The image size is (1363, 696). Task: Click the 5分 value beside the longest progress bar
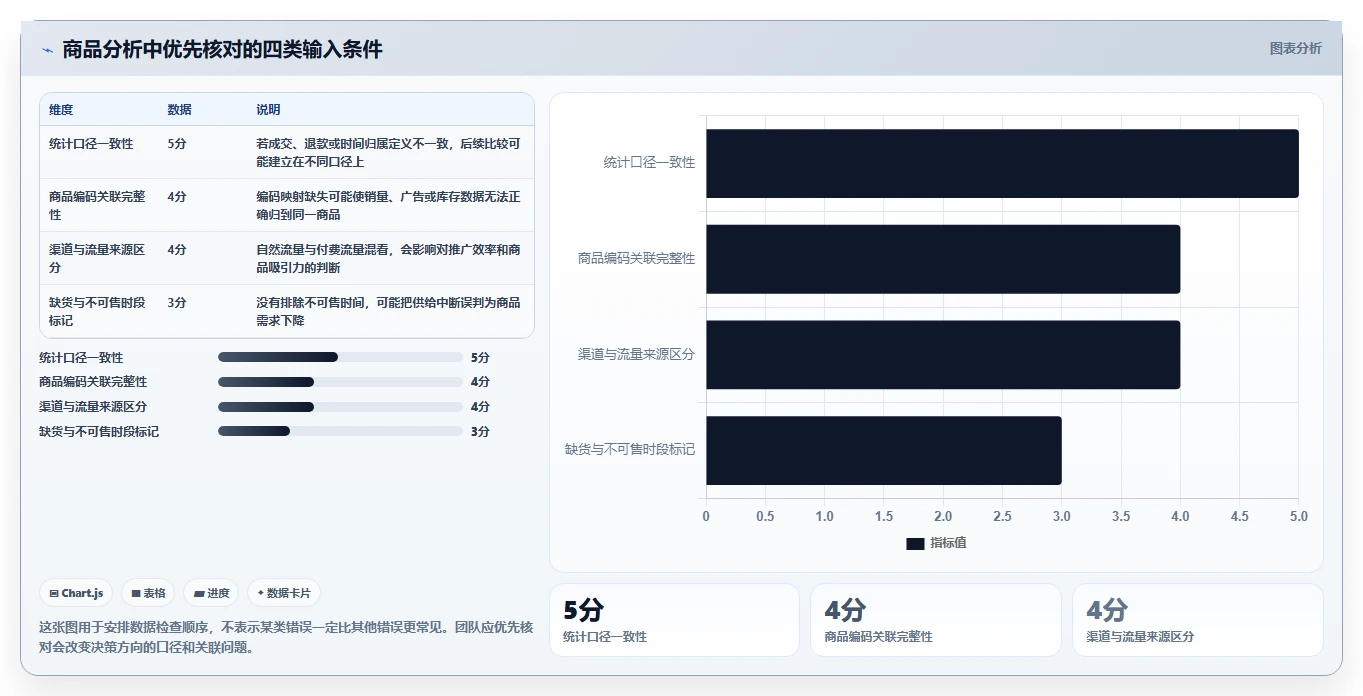point(480,358)
